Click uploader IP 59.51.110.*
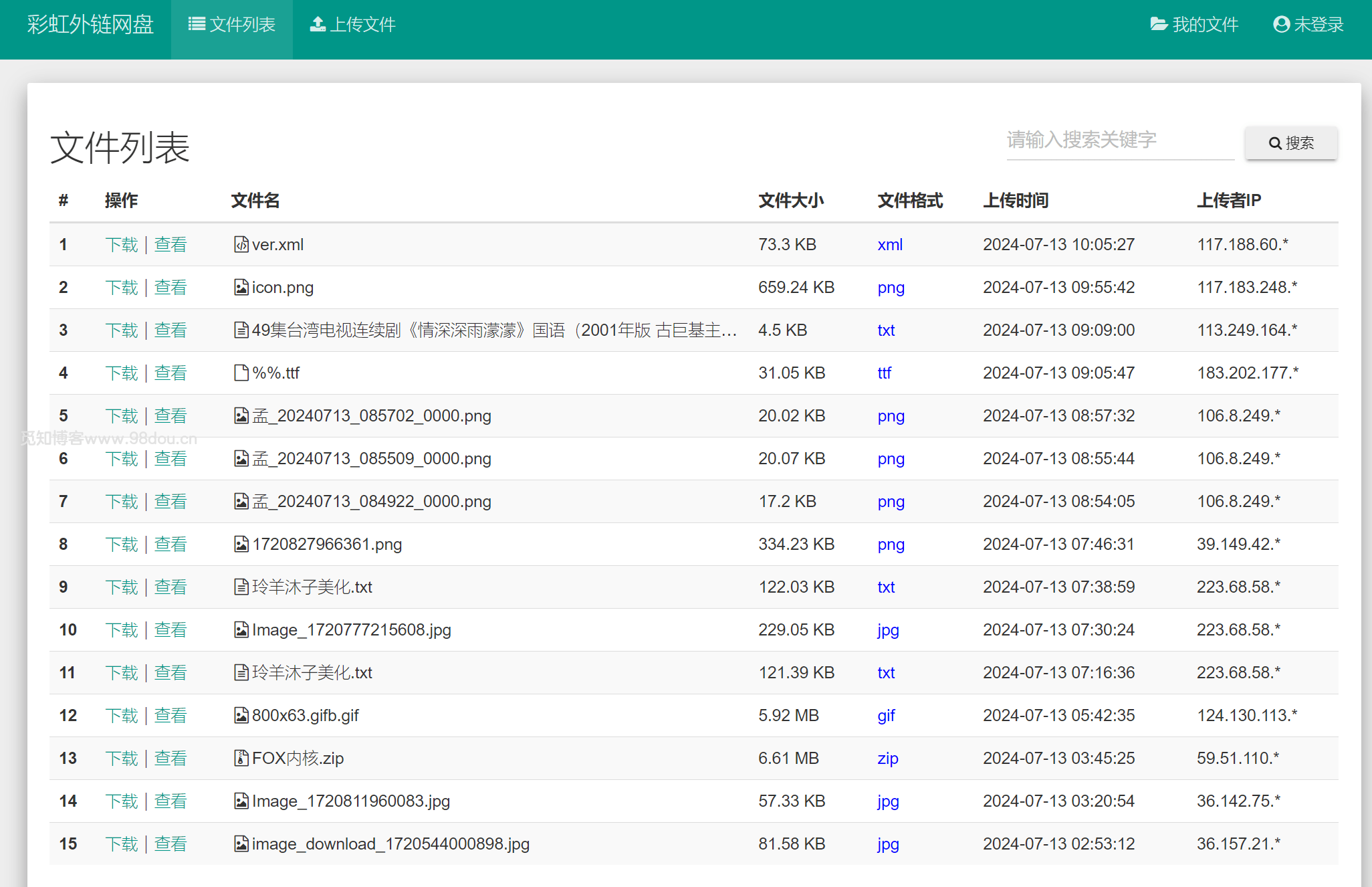The image size is (1372, 887). 1238,759
